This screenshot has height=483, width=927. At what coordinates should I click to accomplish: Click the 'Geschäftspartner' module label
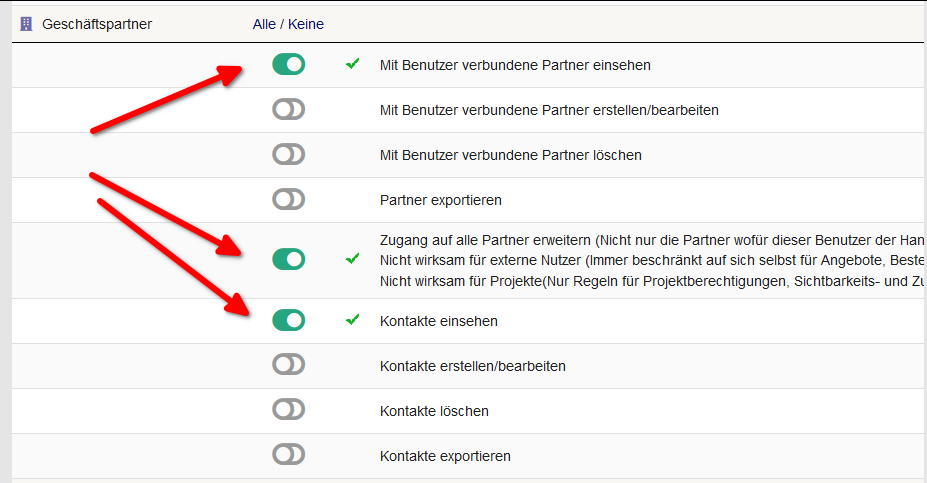[x=97, y=24]
